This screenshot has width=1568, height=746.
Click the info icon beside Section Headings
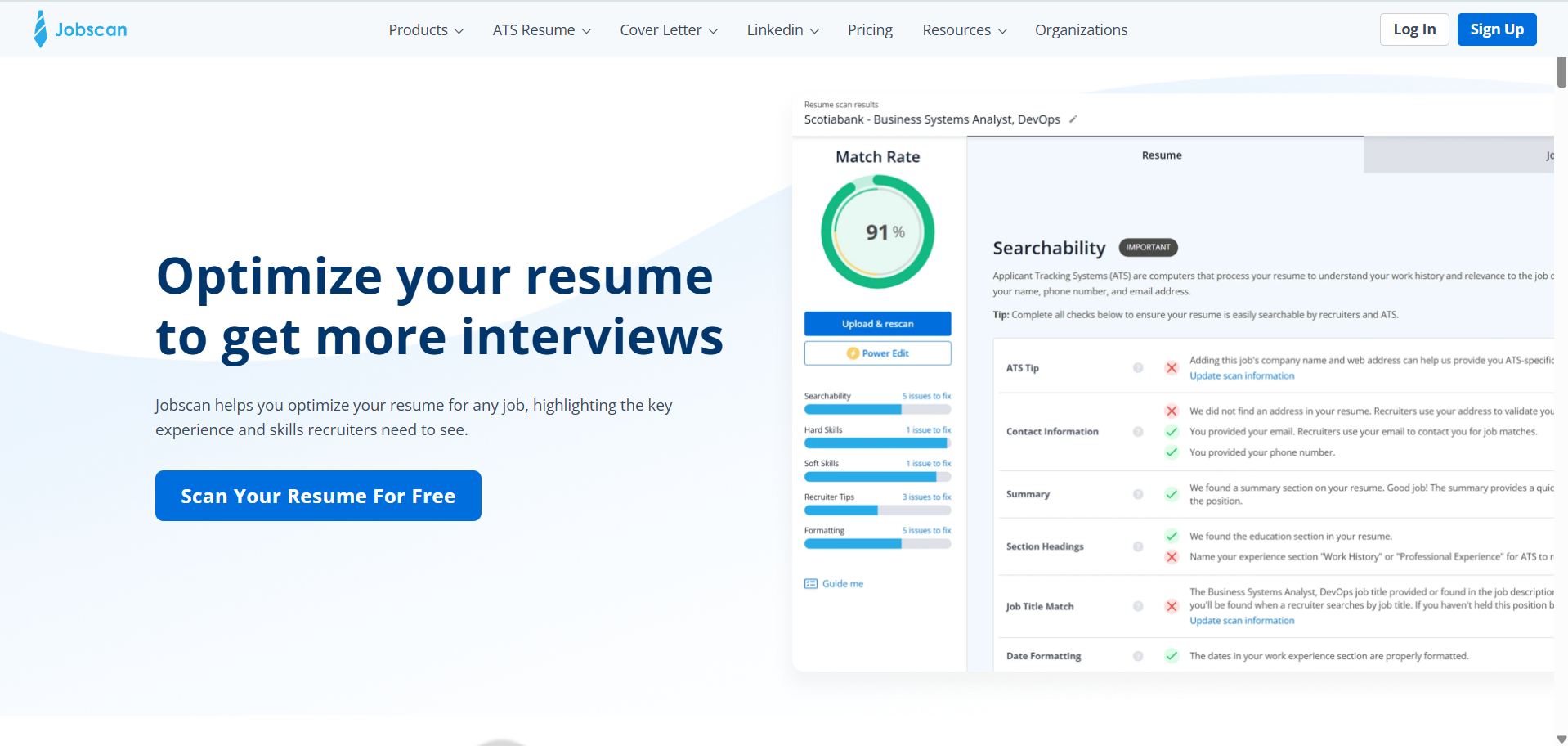1138,546
